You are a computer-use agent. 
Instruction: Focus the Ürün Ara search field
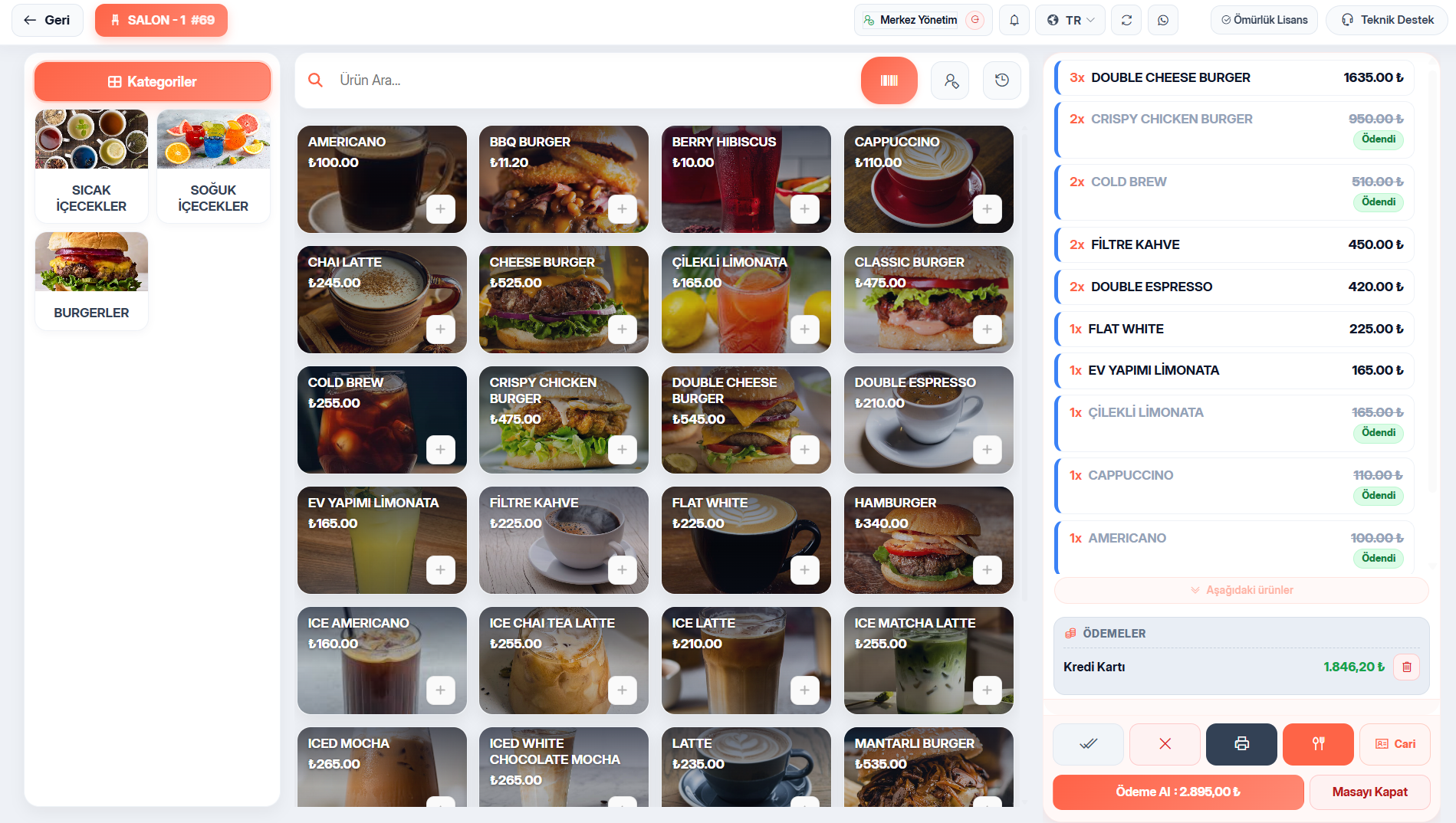pos(590,80)
